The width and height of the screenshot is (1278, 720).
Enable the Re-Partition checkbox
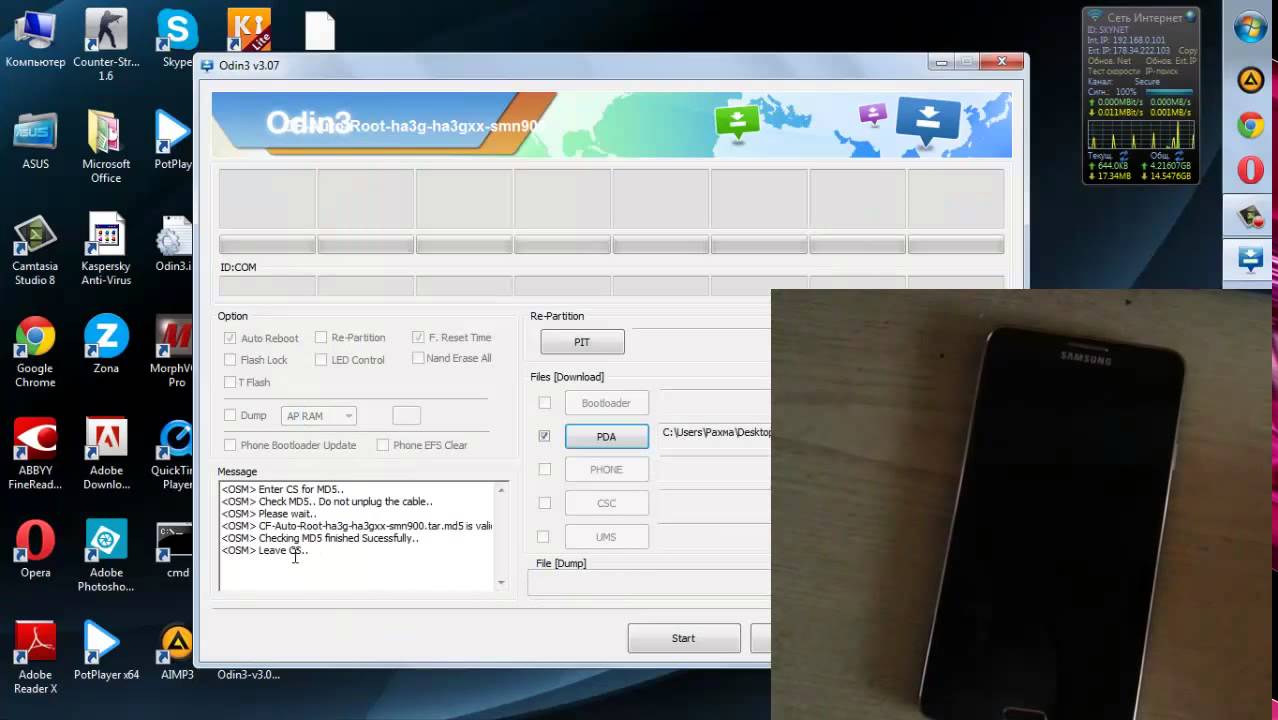321,337
